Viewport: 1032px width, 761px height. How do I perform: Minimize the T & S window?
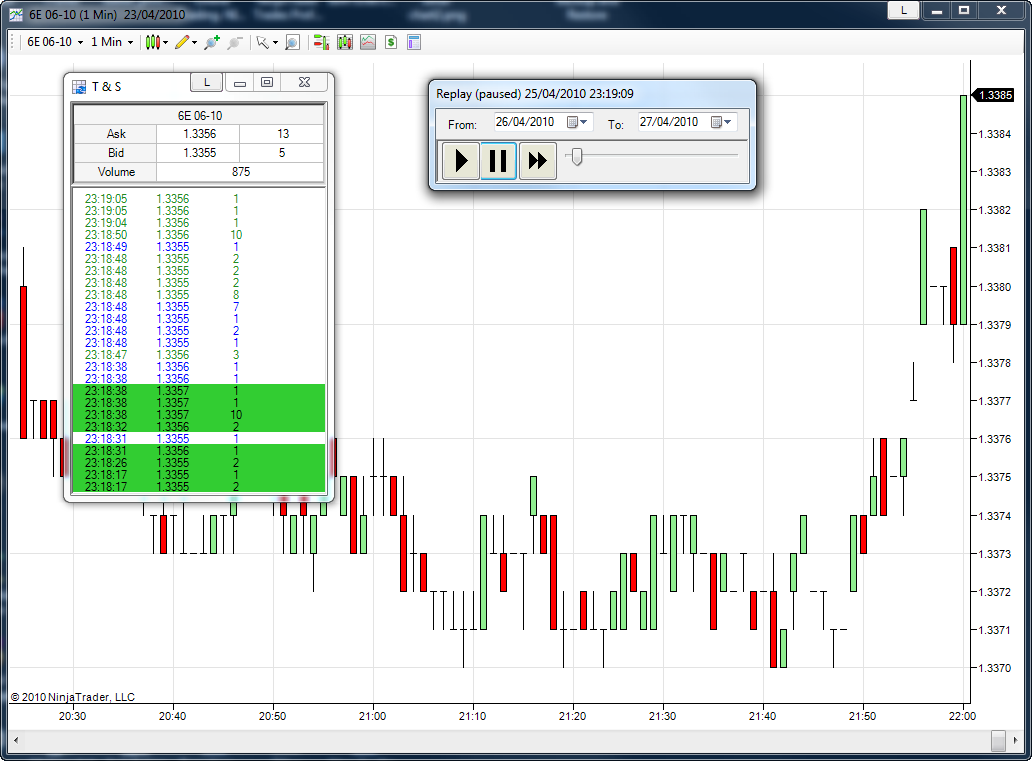pos(240,82)
